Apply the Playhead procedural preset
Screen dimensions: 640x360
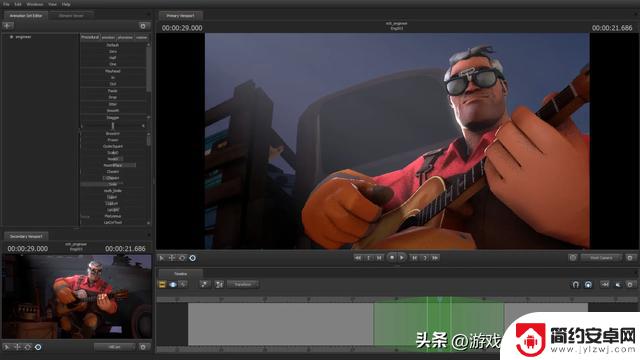(x=113, y=71)
